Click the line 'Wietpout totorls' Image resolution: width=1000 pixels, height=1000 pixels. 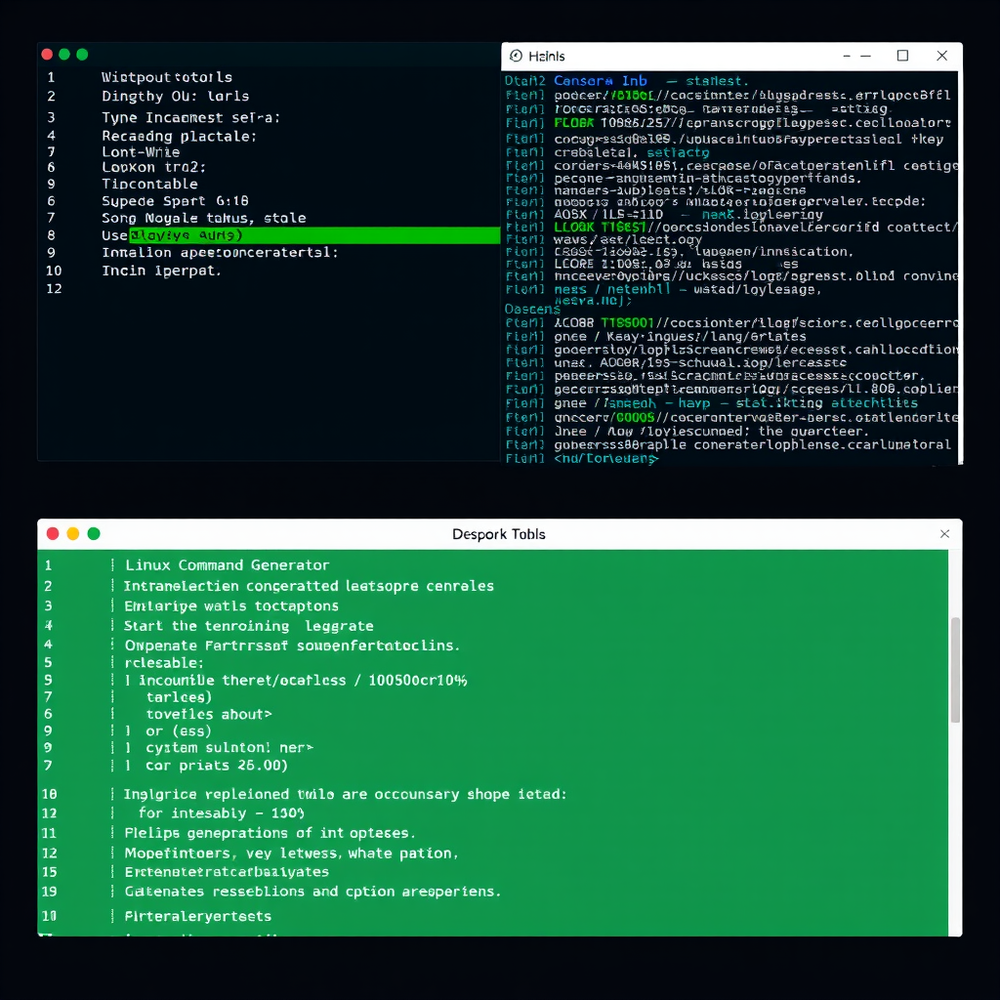pos(167,77)
